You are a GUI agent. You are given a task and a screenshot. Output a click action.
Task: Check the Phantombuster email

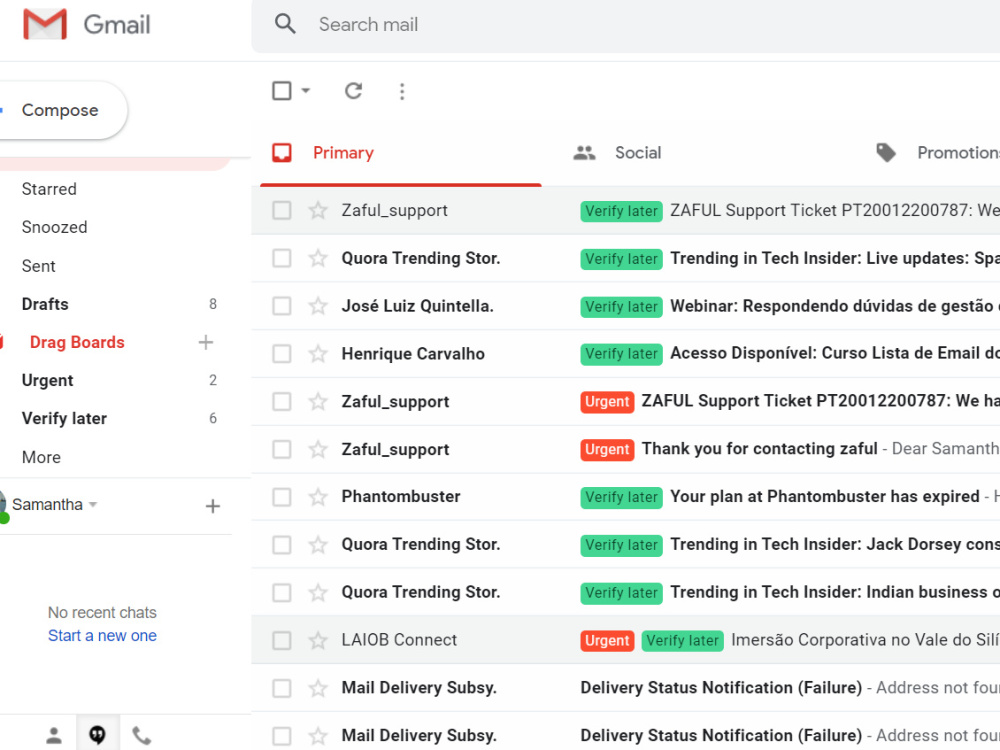pos(282,497)
